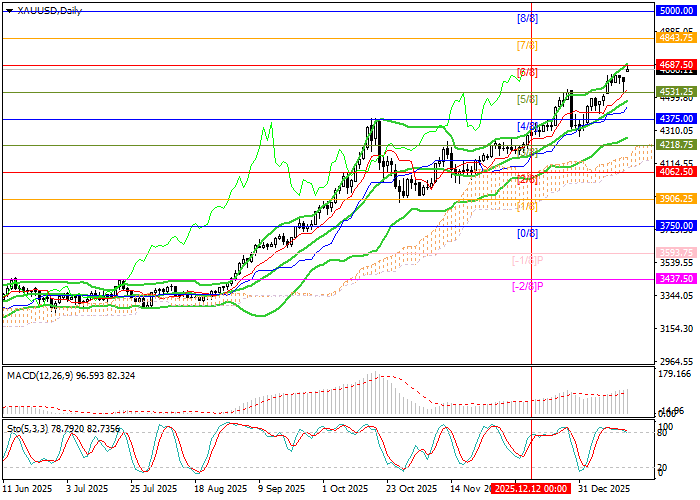700x500 pixels.
Task: Click the blue 3750.00 price tag
Action: coord(674,226)
